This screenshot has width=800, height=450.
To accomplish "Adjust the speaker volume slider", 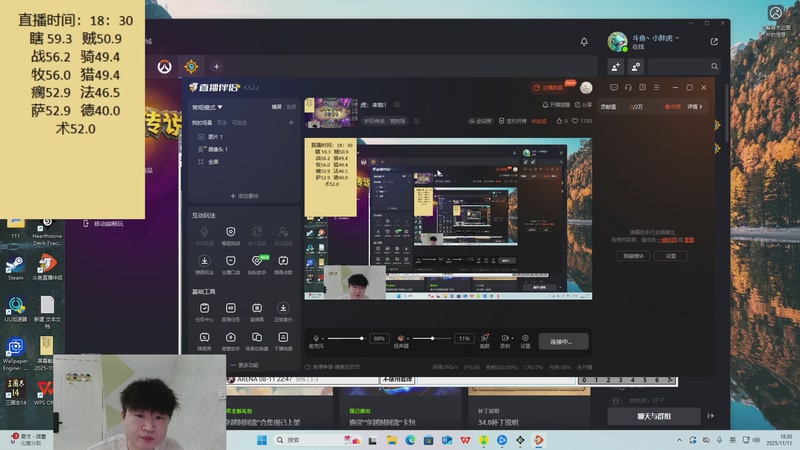I will [x=432, y=338].
